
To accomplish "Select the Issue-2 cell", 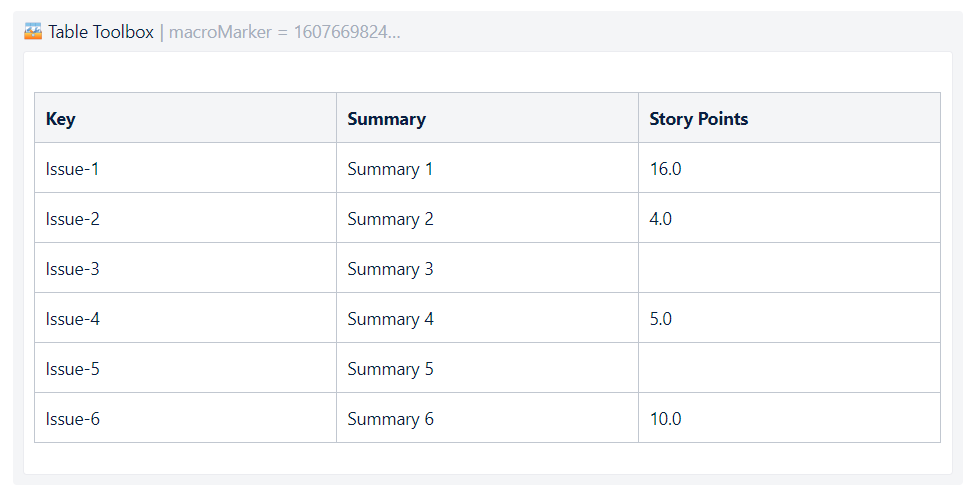I will [x=185, y=218].
